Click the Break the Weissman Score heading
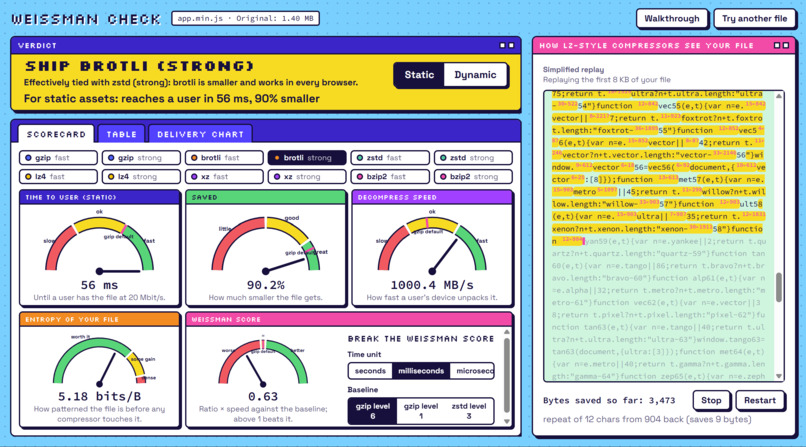806x447 pixels. pos(420,339)
